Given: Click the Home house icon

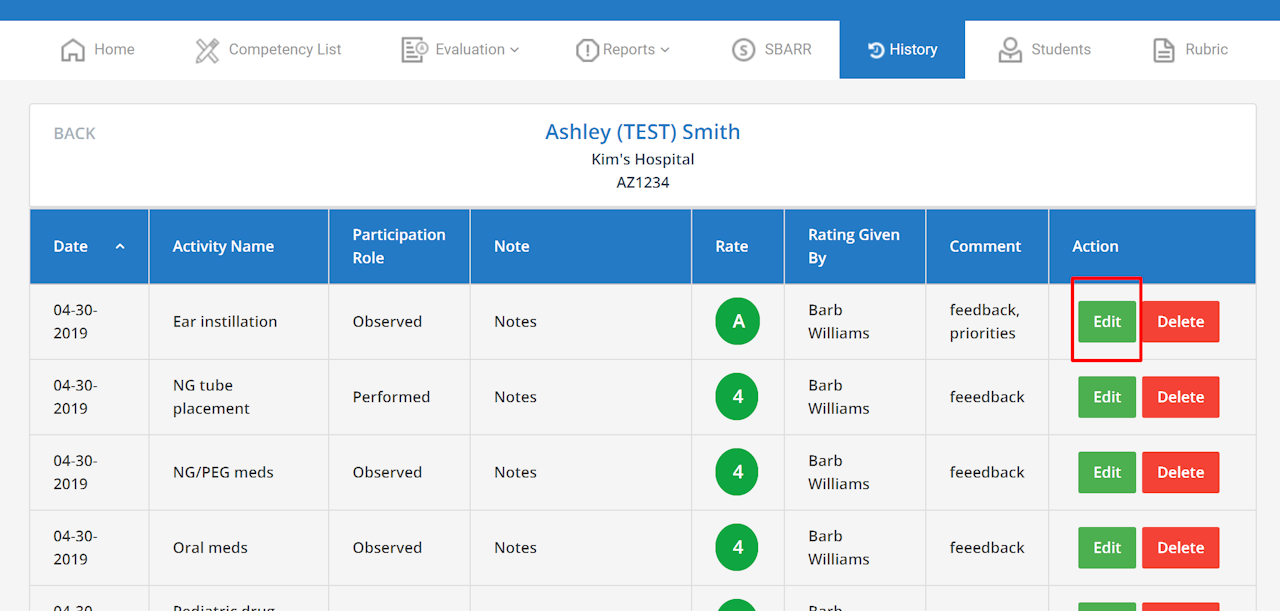Looking at the screenshot, I should tap(73, 50).
